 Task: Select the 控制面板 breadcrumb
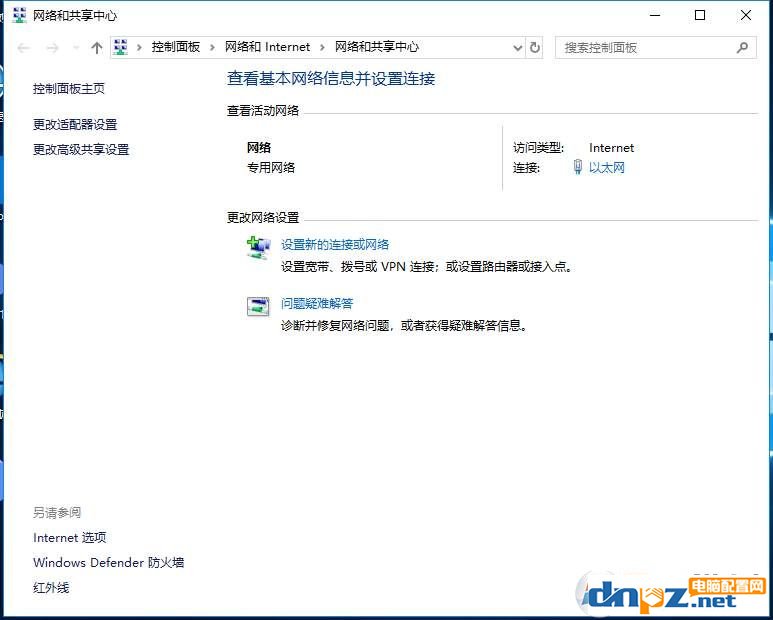point(176,47)
